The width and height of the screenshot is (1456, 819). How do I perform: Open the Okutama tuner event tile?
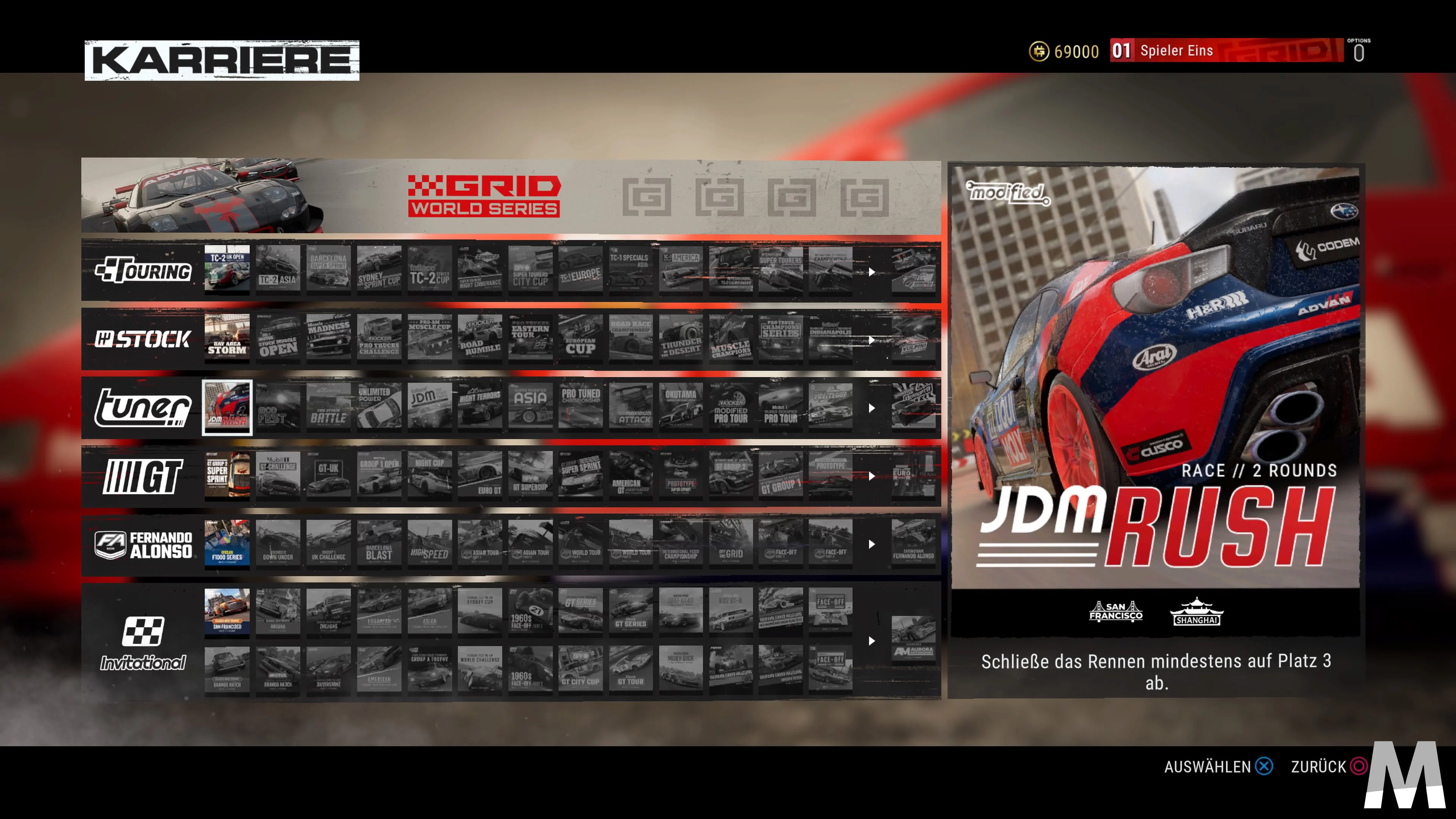click(681, 407)
